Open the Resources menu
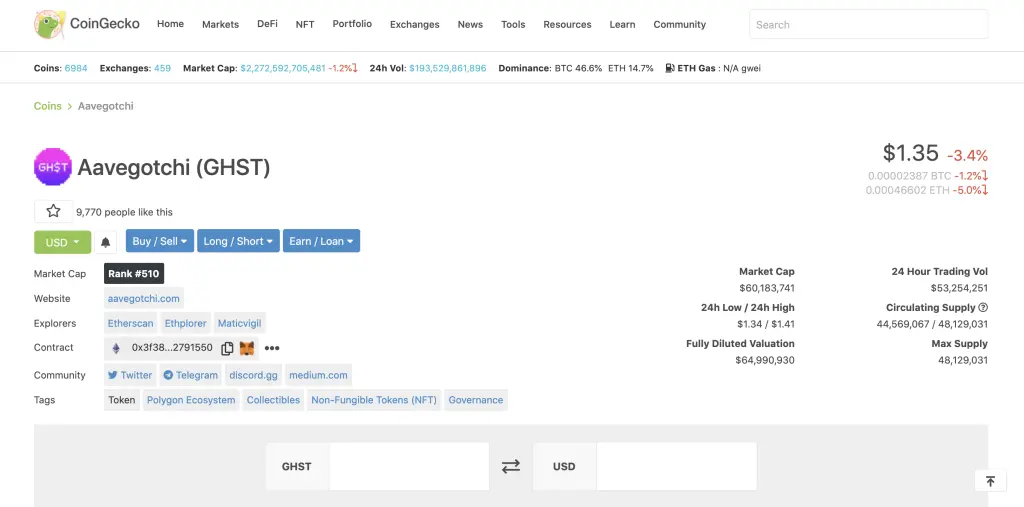 (x=568, y=24)
